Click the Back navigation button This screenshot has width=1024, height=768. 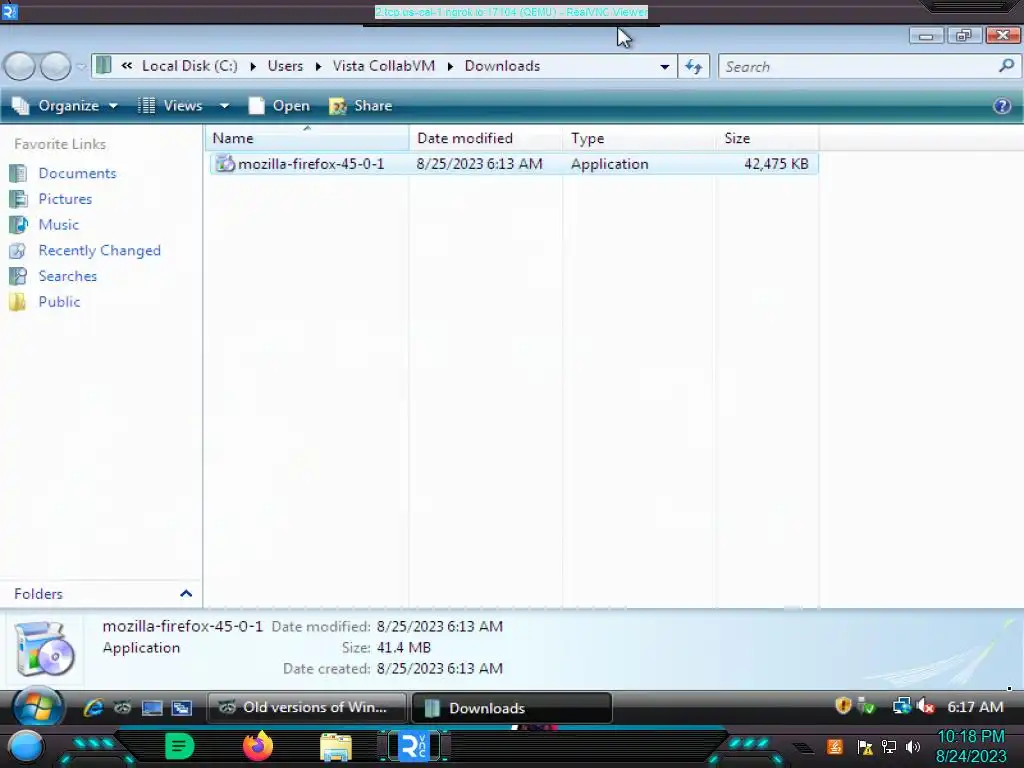tap(19, 67)
